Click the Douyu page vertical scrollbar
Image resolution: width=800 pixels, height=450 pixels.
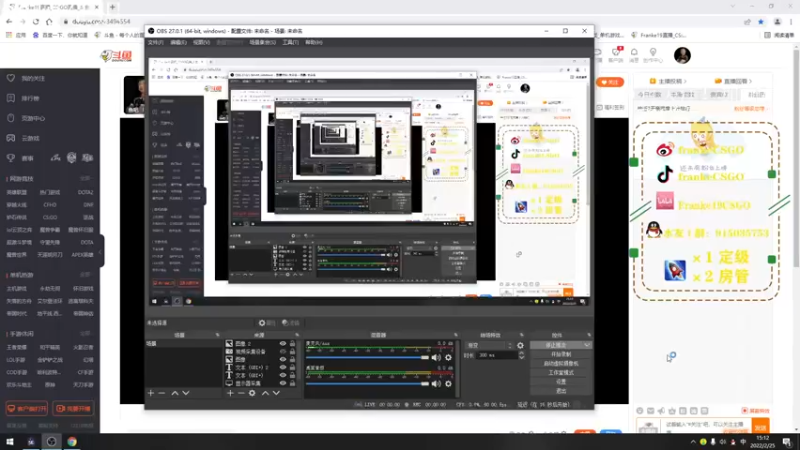[x=796, y=158]
